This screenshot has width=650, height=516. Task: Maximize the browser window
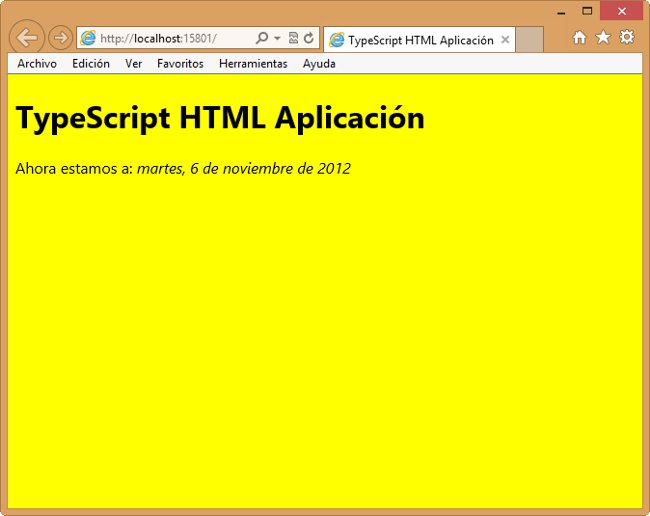587,11
